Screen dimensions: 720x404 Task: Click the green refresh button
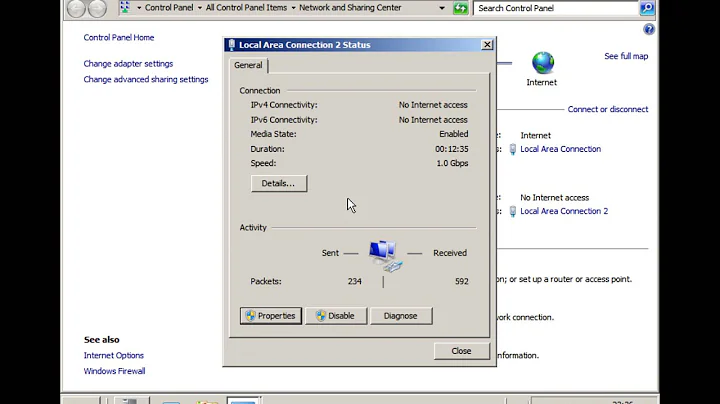pyautogui.click(x=460, y=8)
